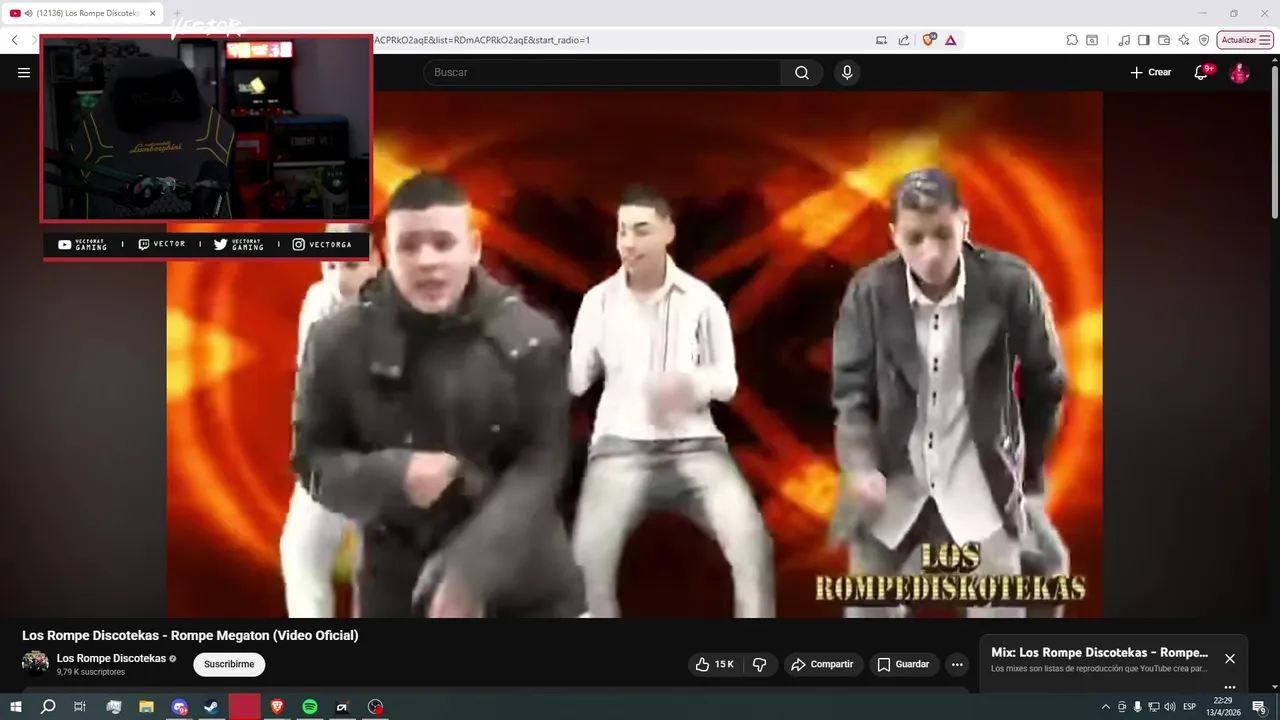Close the Mix playlist panel
Viewport: 1280px width, 720px height.
click(x=1230, y=659)
